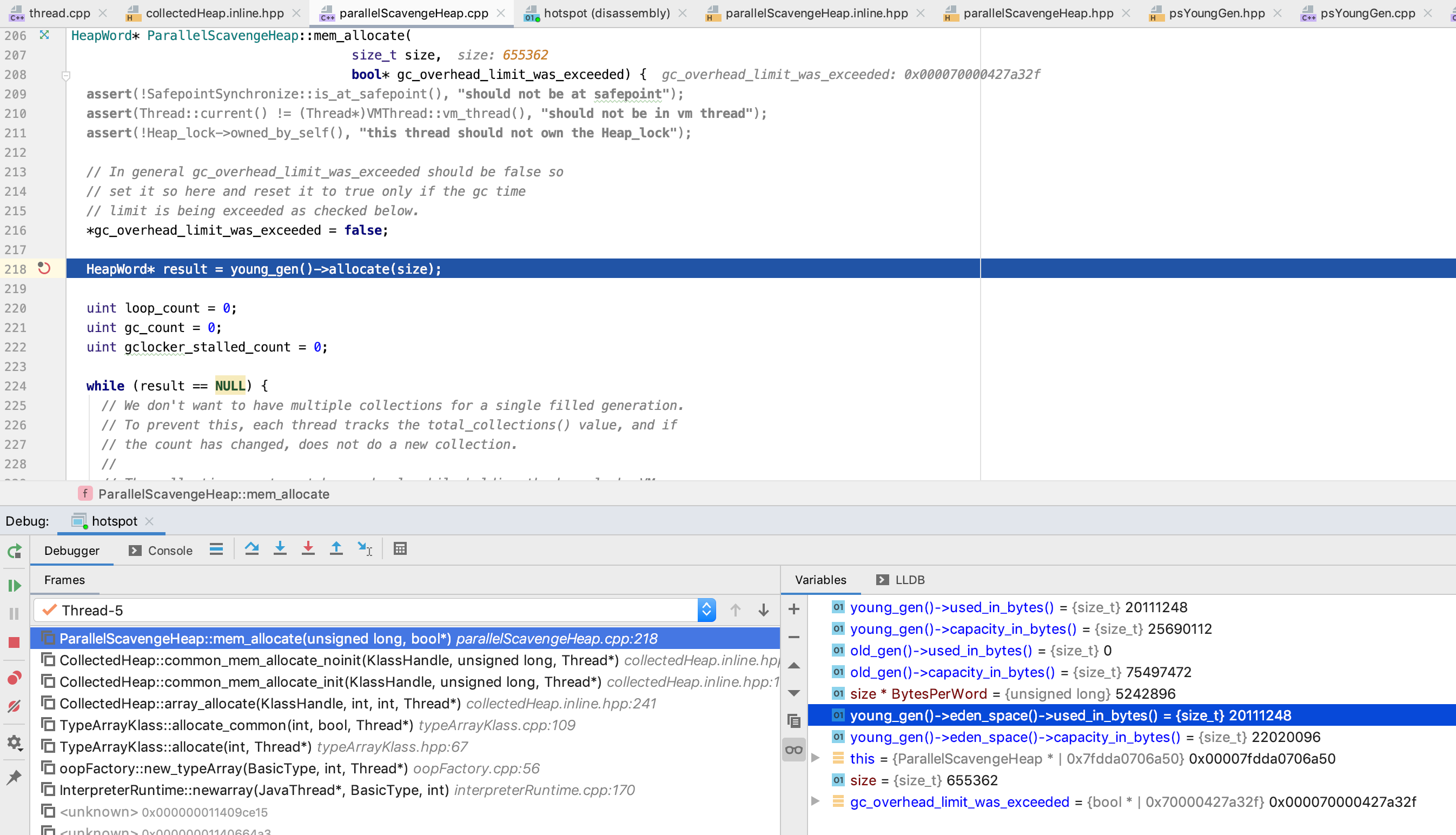Stop the debug session
Image resolution: width=1456 pixels, height=835 pixels.
pos(15,642)
